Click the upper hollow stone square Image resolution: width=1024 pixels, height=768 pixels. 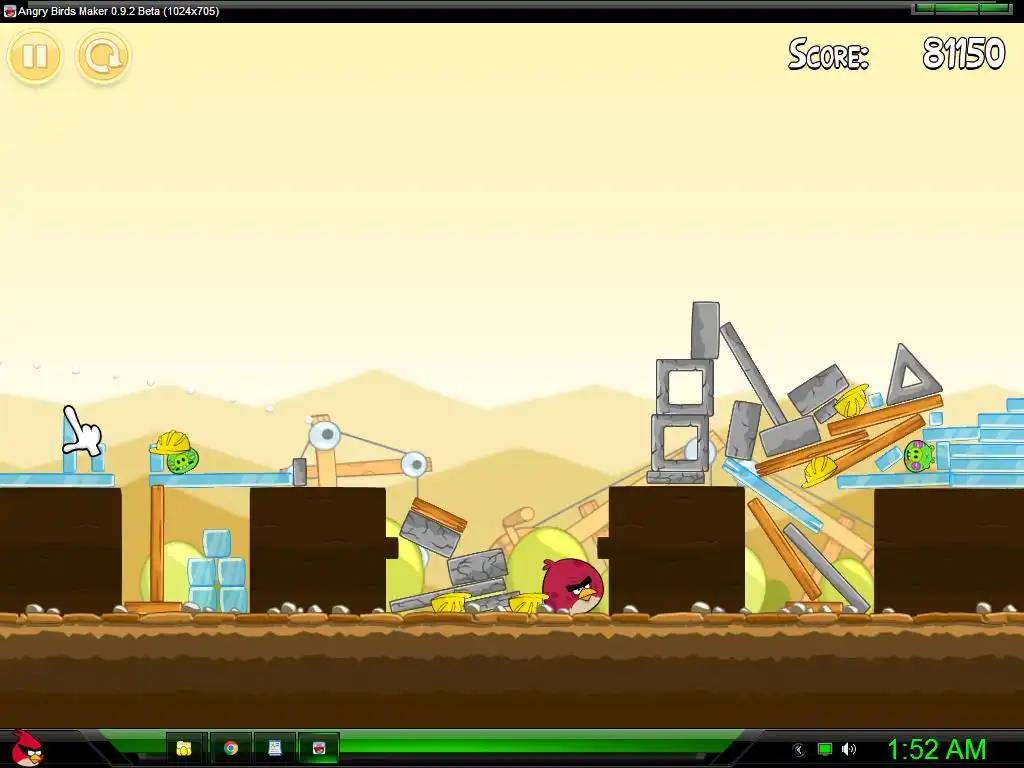point(684,386)
